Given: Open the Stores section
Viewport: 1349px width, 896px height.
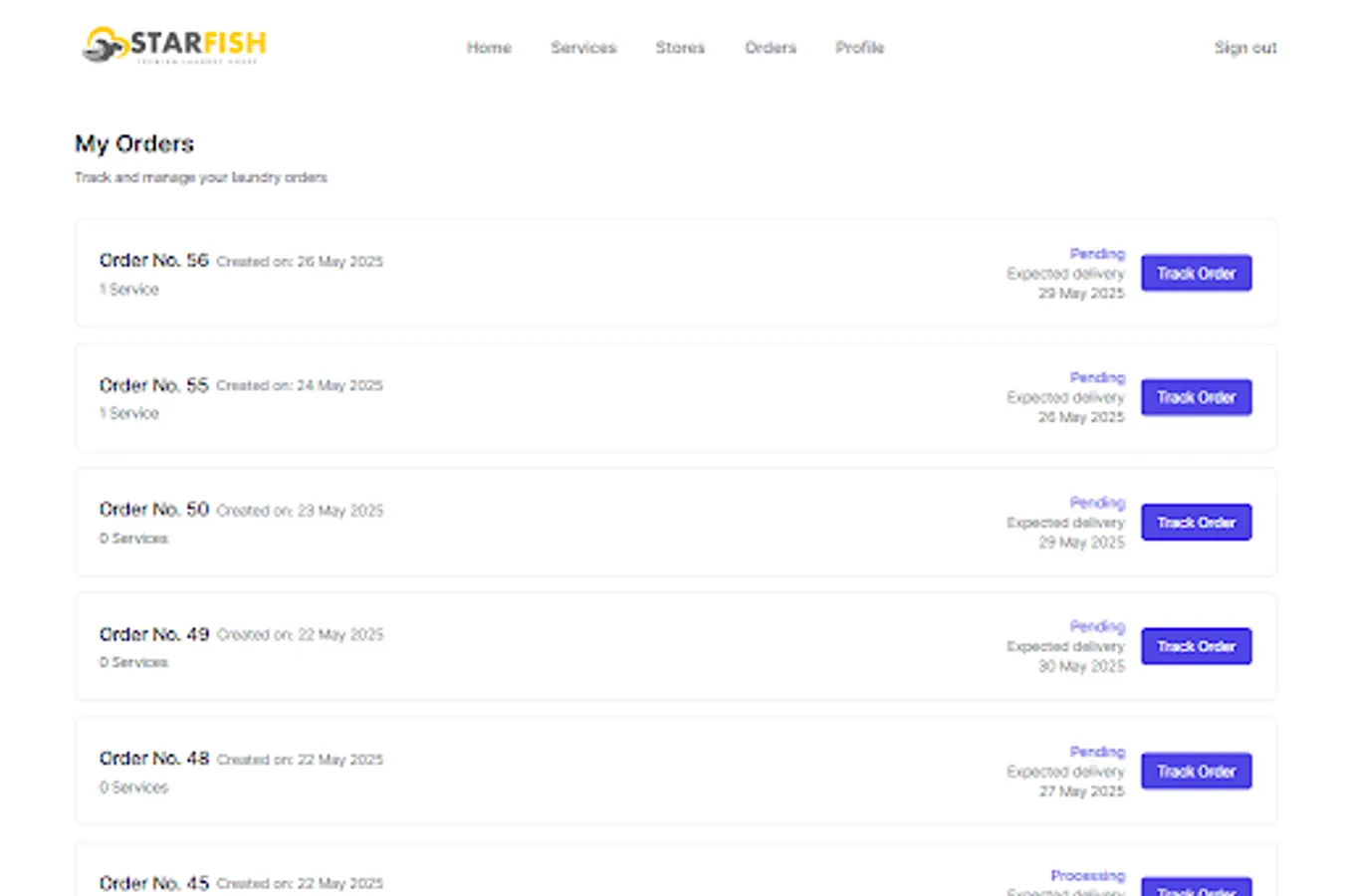Looking at the screenshot, I should point(680,47).
